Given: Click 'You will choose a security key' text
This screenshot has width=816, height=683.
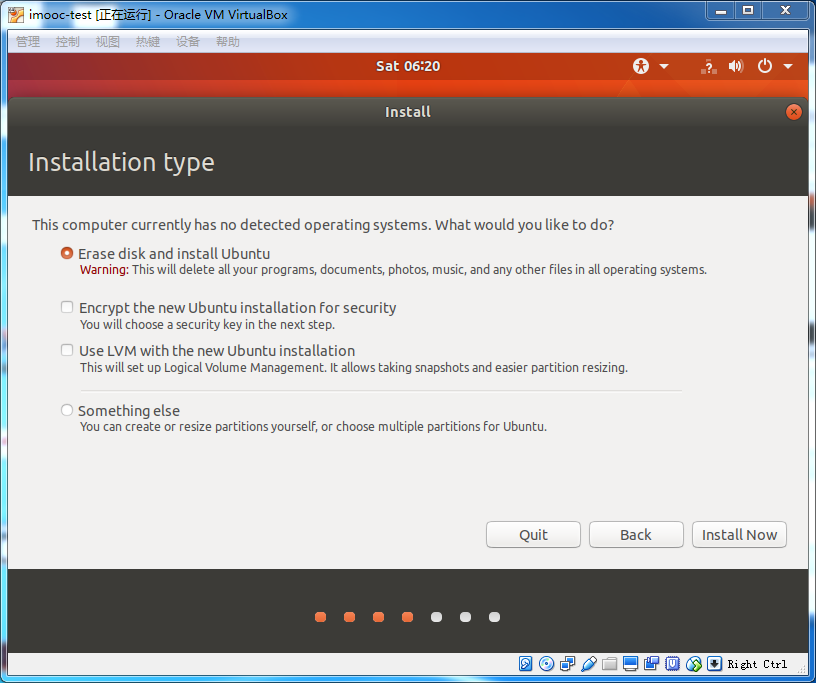Looking at the screenshot, I should click(207, 324).
